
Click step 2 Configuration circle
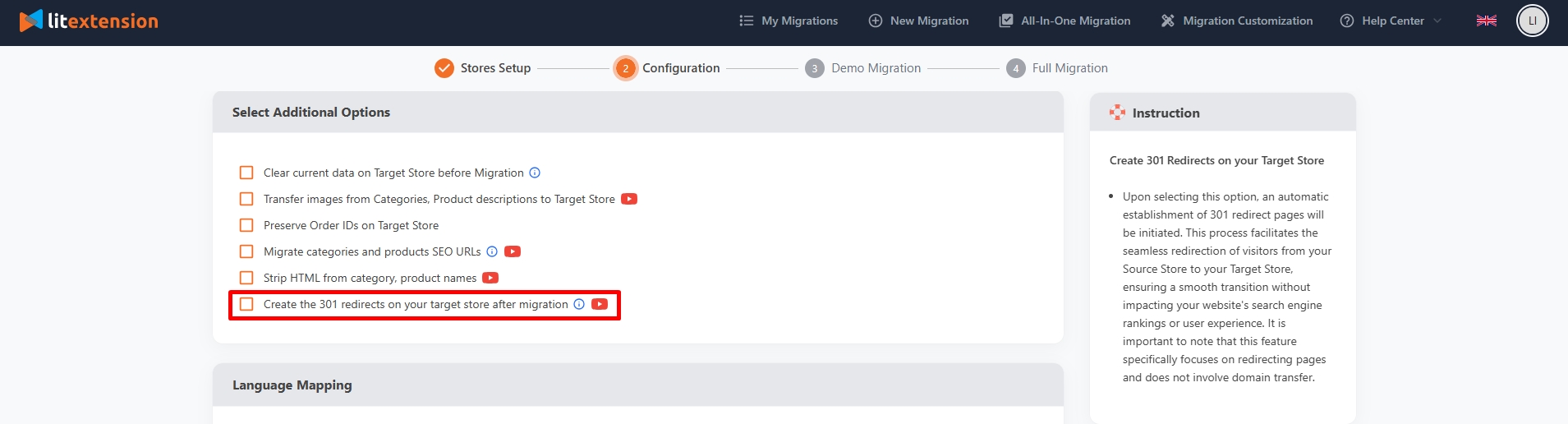tap(625, 68)
